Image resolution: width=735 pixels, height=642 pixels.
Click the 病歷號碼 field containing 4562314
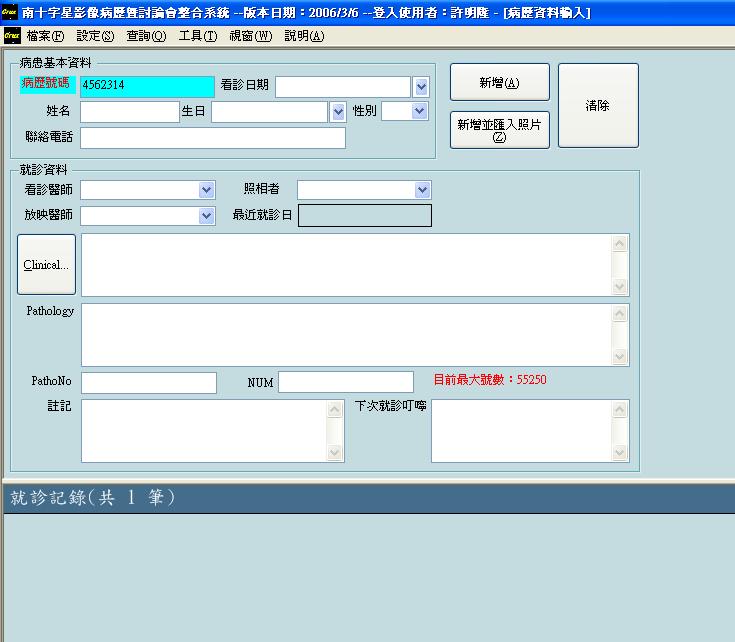[x=147, y=86]
